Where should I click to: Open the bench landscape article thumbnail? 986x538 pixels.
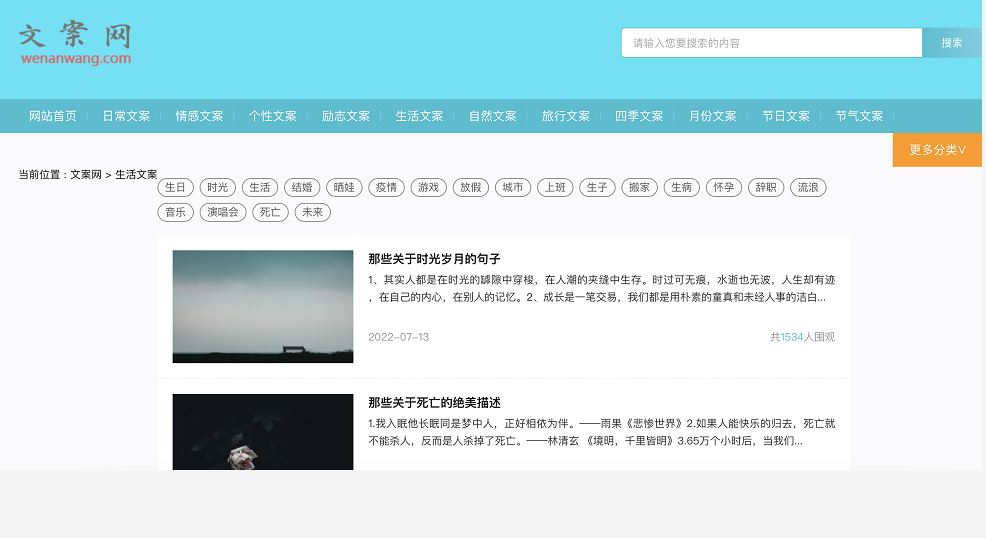[263, 306]
